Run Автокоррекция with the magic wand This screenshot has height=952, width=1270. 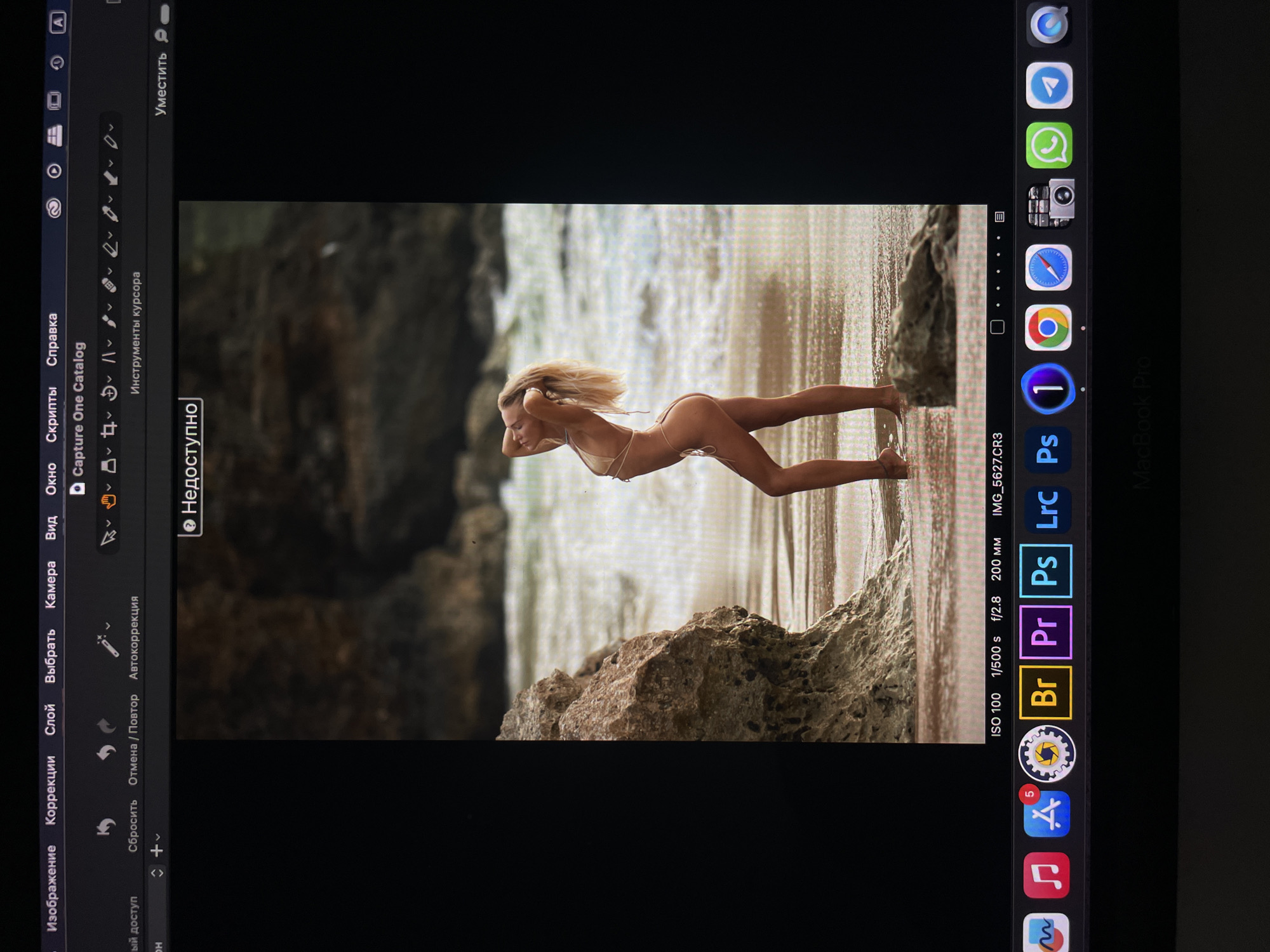[x=108, y=647]
